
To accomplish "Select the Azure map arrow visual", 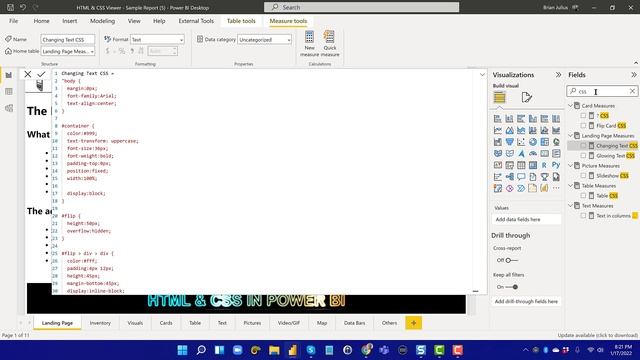I will [x=521, y=153].
